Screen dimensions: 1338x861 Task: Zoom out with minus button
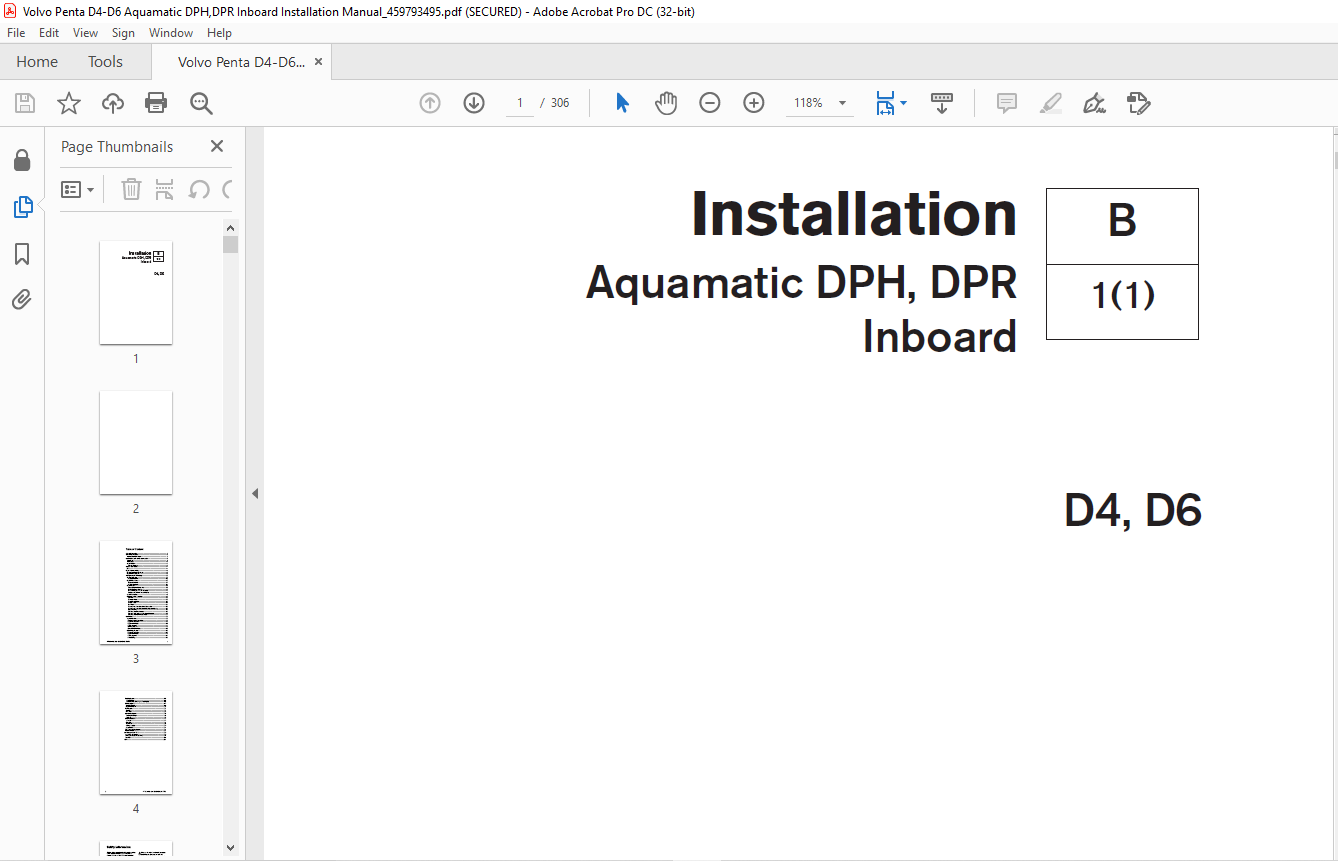coord(710,103)
